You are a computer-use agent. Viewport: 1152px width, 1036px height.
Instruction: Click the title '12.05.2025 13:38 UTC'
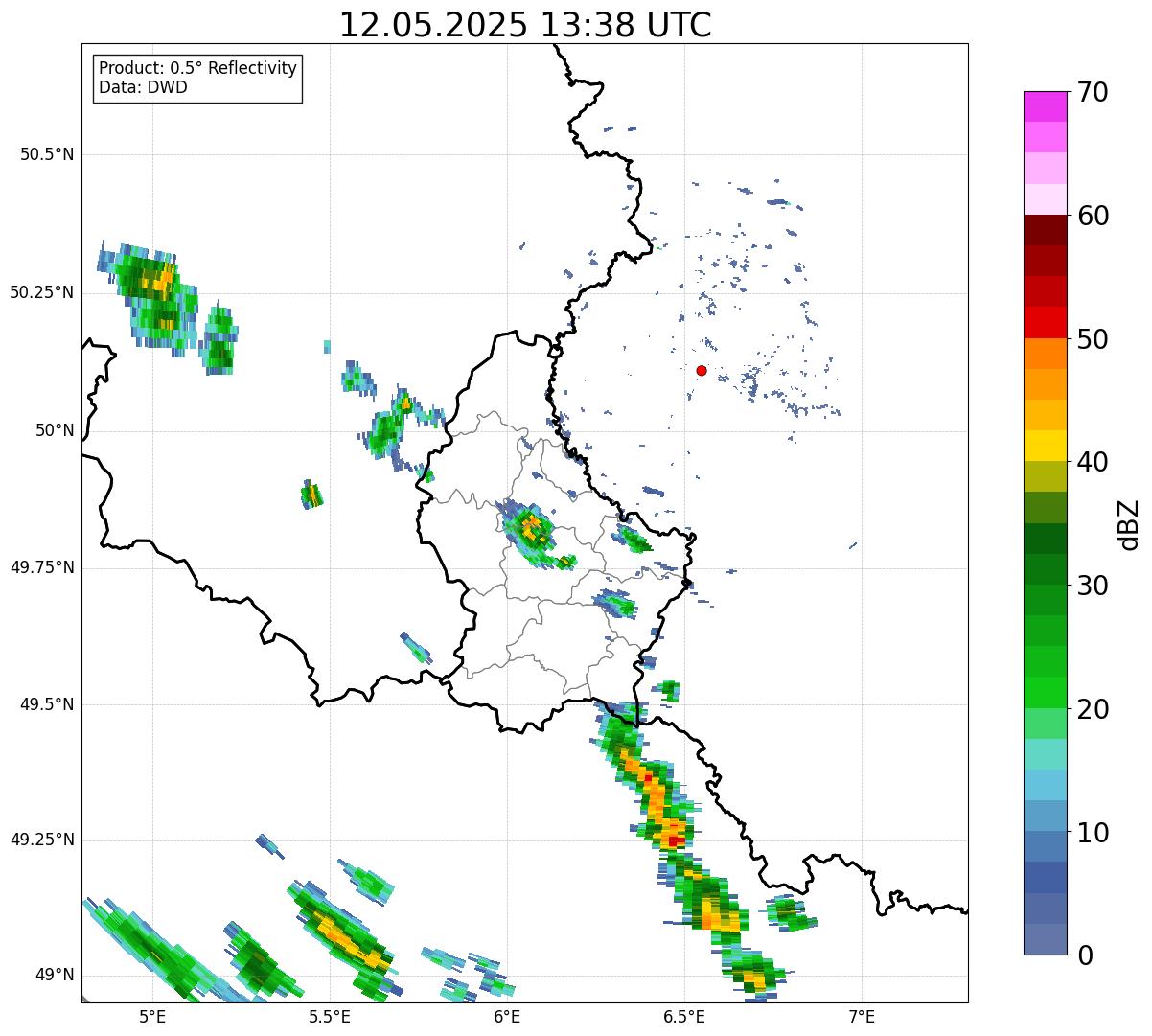[525, 25]
